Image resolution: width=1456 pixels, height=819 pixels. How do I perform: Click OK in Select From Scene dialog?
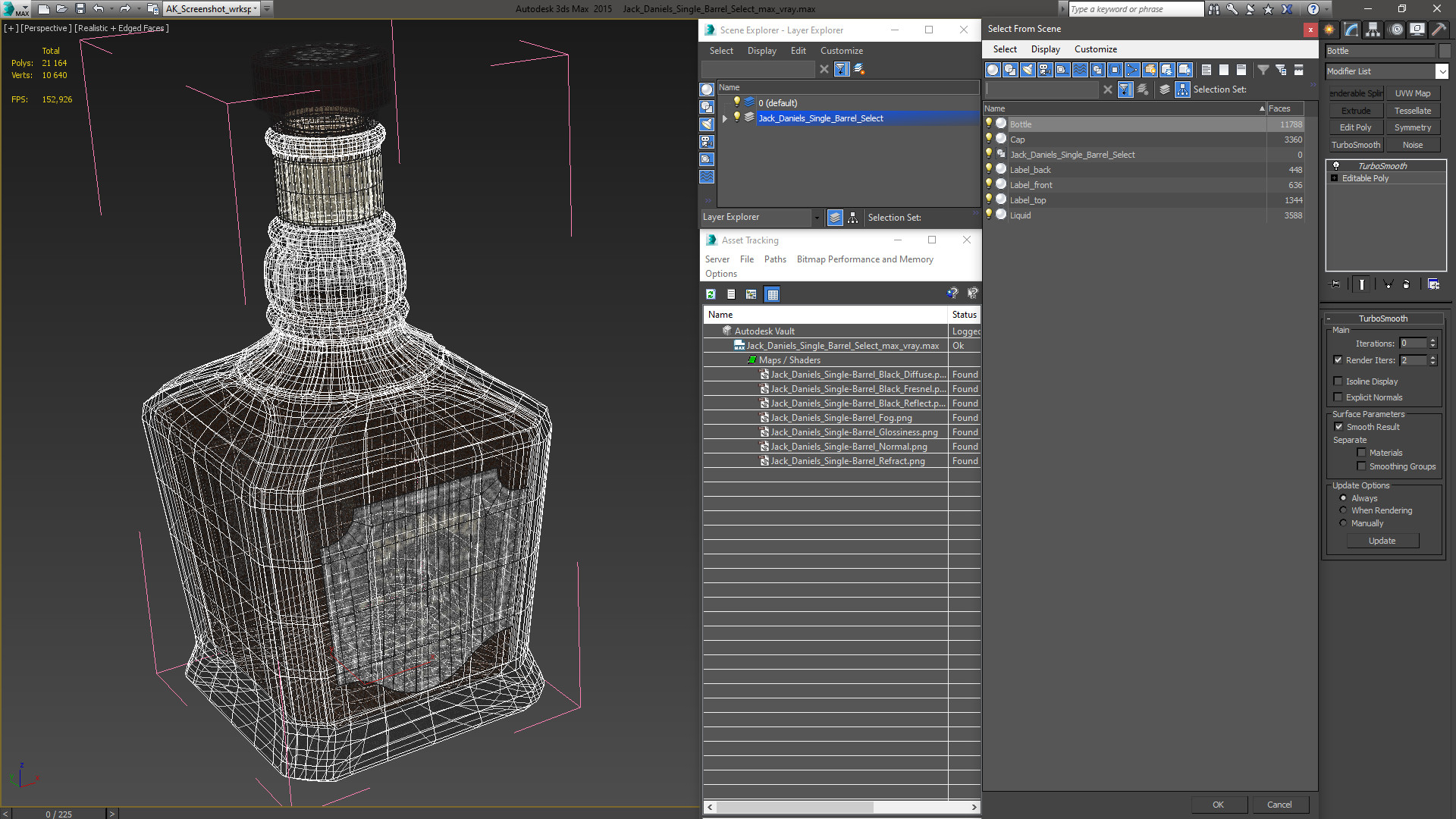pyautogui.click(x=1218, y=805)
